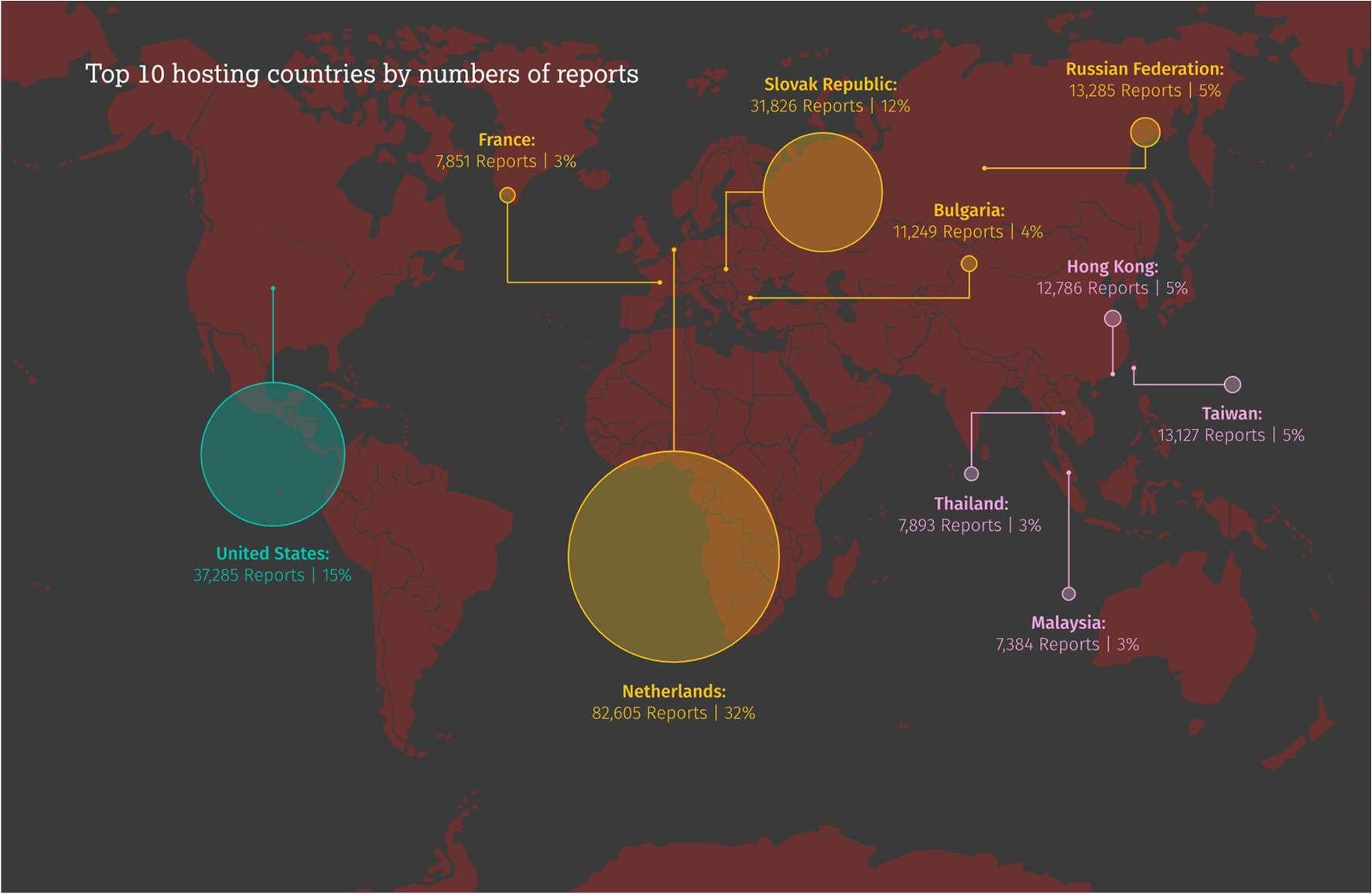Click the large Netherlands bubble
Image resolution: width=1372 pixels, height=894 pixels.
(x=673, y=557)
